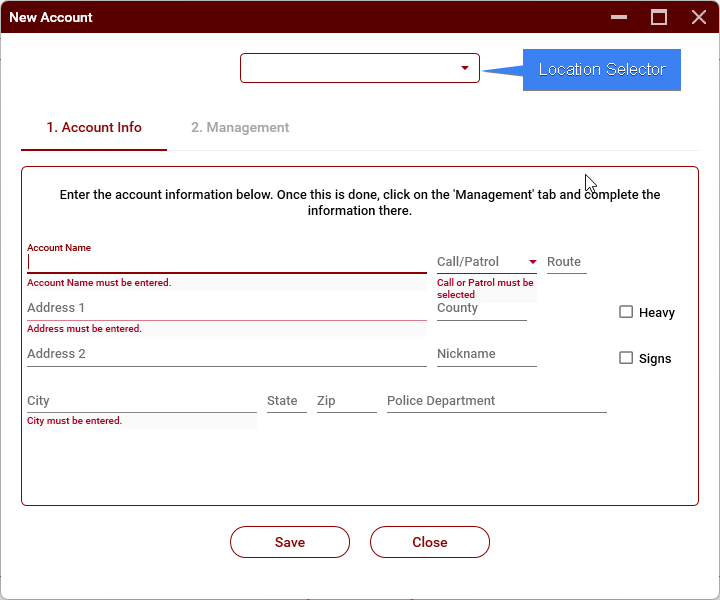Enable the Heavy checkbox
Viewport: 720px width, 600px height.
coord(626,312)
